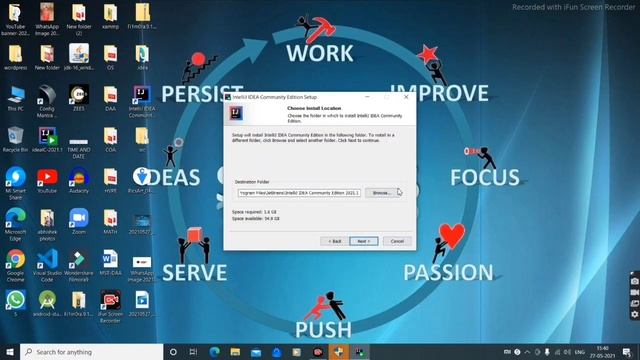Select the This PC desktop icon

point(16,98)
